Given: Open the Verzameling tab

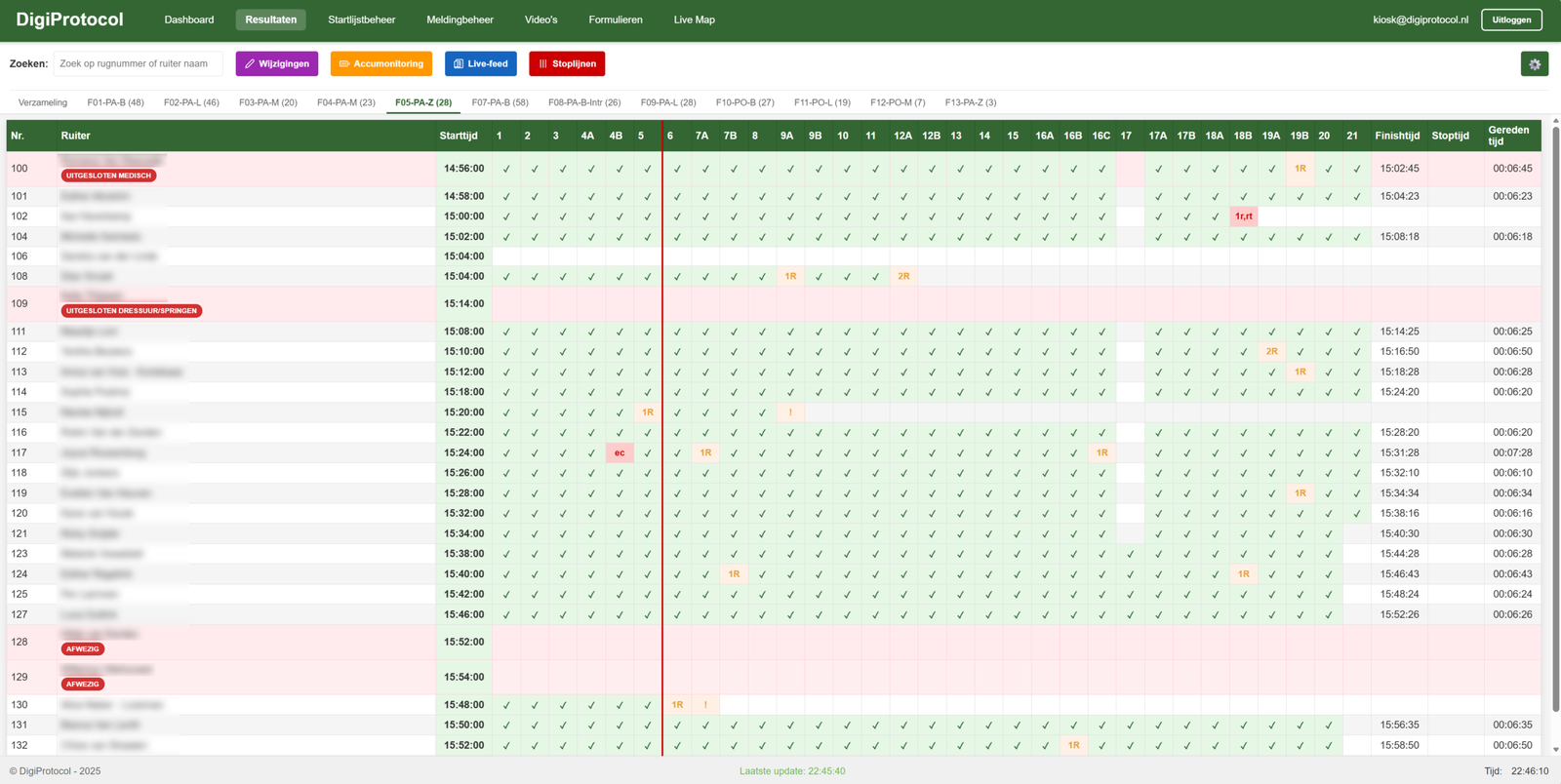Looking at the screenshot, I should click(x=43, y=102).
